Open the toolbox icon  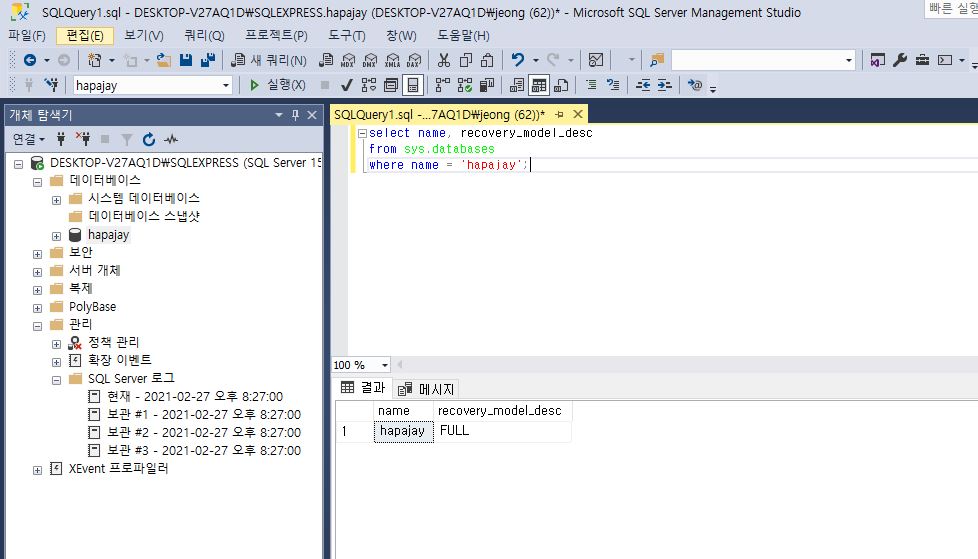922,60
